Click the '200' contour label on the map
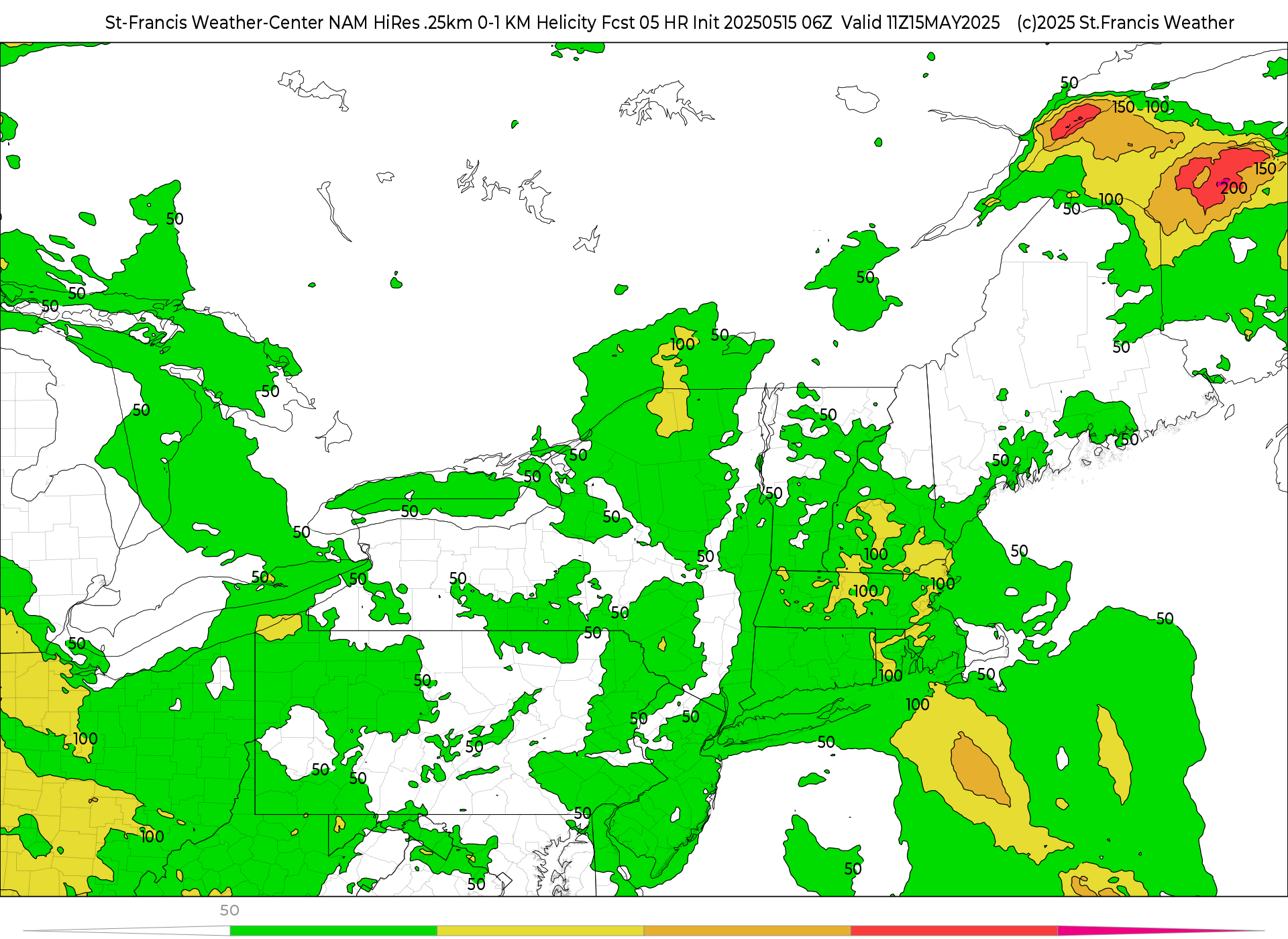 tap(1234, 188)
